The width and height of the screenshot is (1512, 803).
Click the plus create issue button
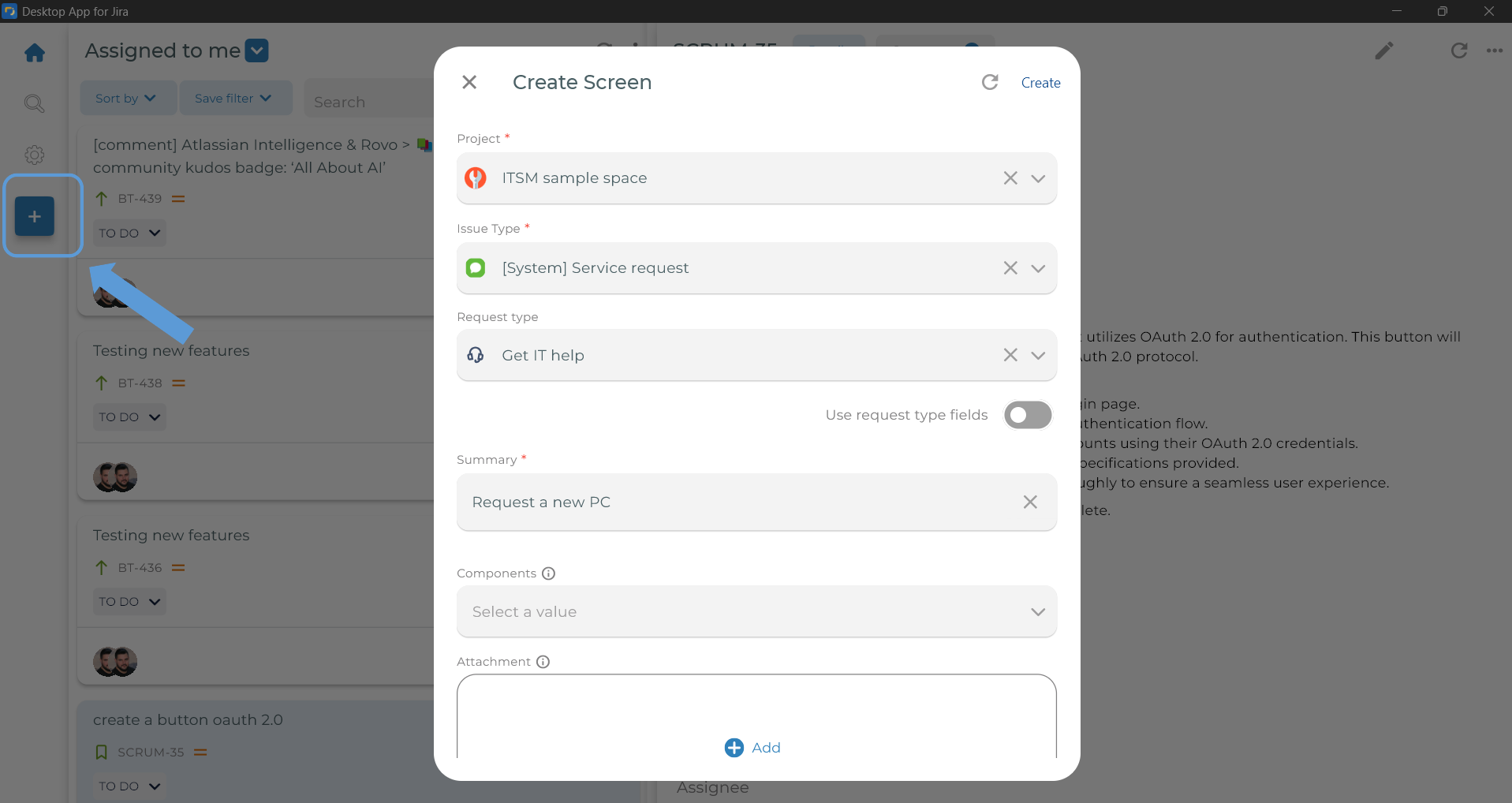coord(35,216)
